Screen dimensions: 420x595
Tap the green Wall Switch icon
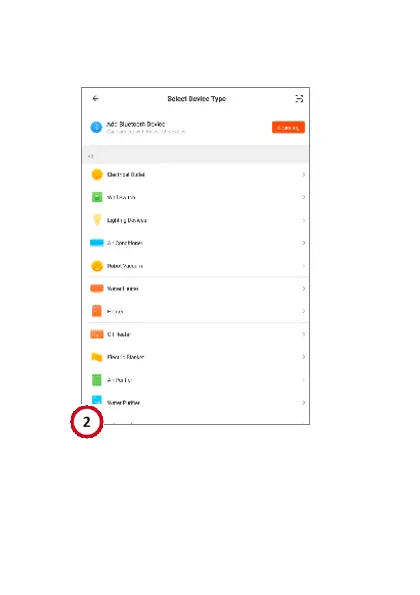coord(97,197)
